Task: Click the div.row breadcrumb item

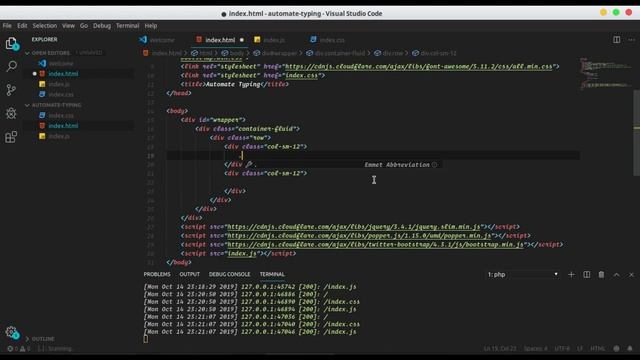Action: pyautogui.click(x=389, y=53)
